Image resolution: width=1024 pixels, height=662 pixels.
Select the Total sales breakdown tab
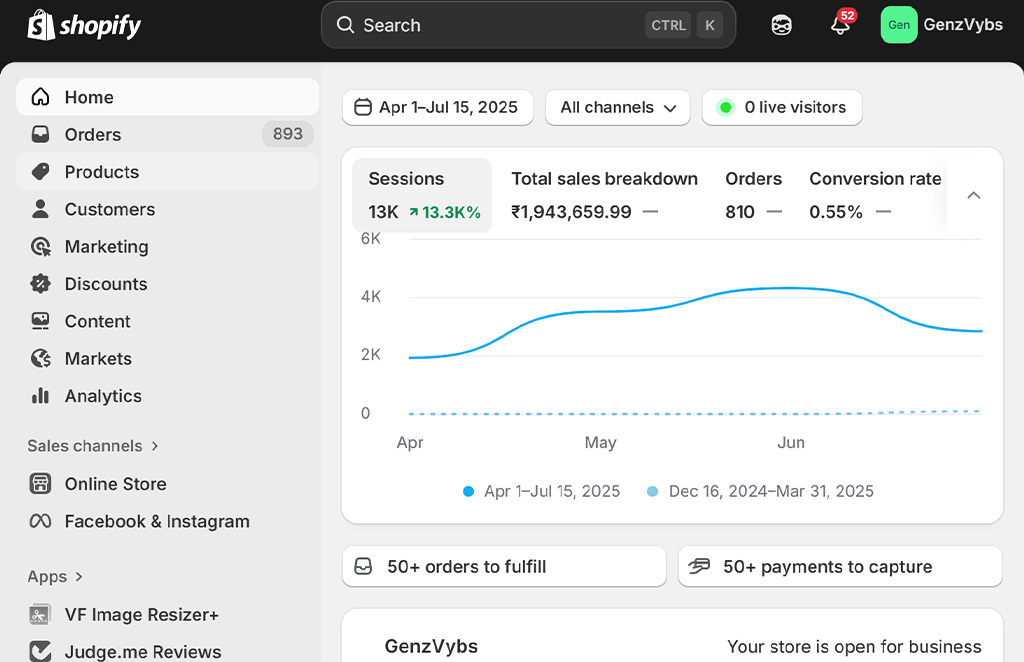[604, 195]
